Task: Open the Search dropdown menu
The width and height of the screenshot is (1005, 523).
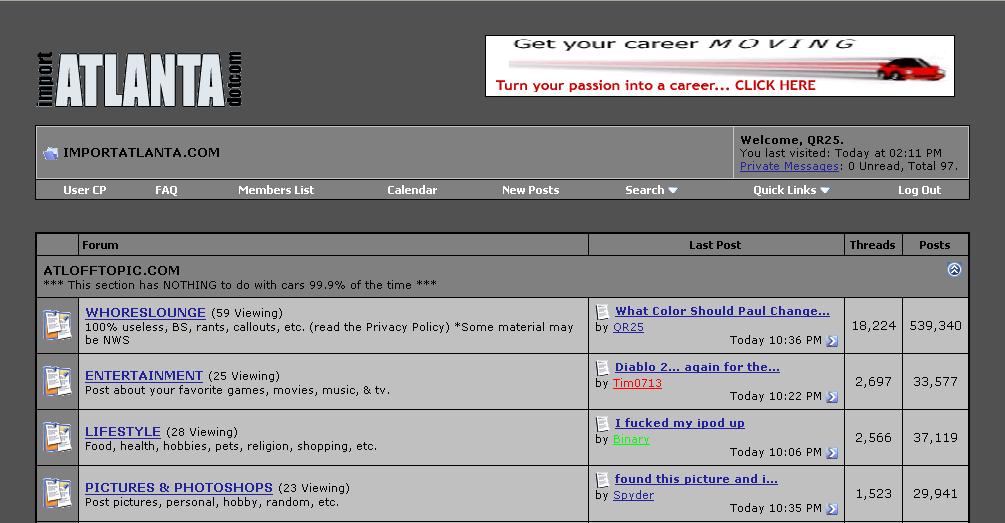Action: 651,190
